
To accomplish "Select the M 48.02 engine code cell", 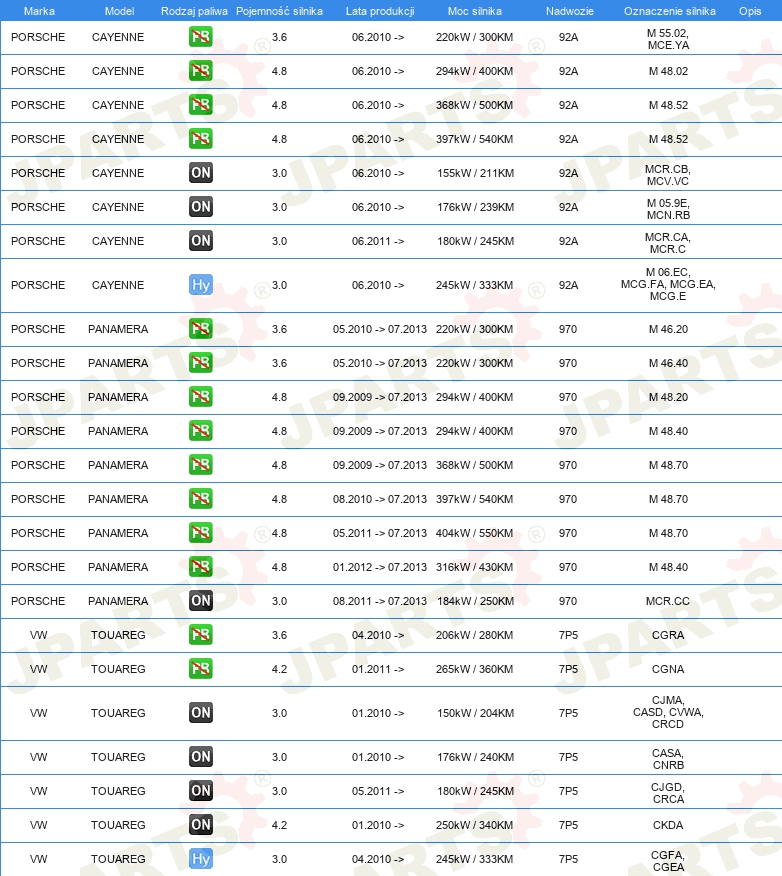I will click(x=668, y=71).
